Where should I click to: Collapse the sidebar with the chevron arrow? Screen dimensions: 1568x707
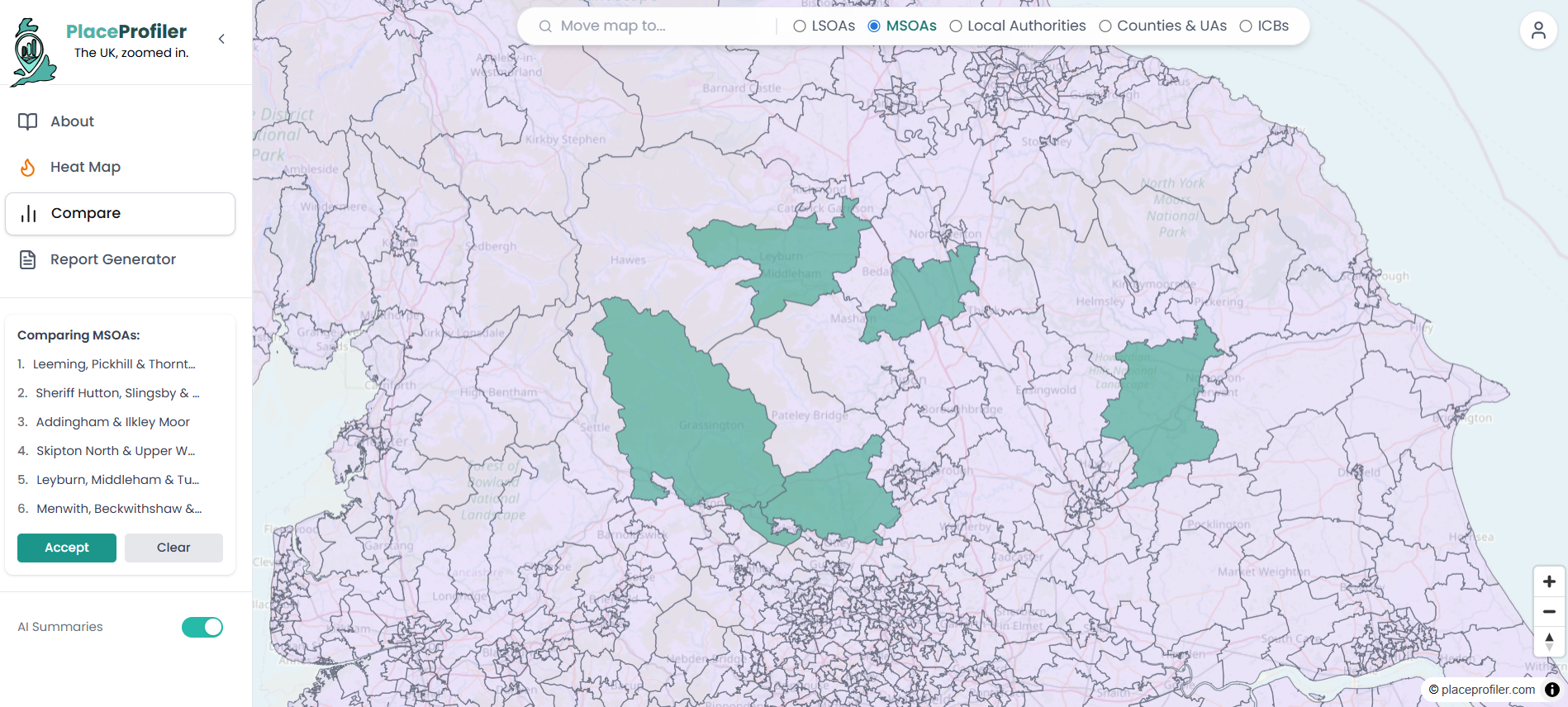pos(221,39)
